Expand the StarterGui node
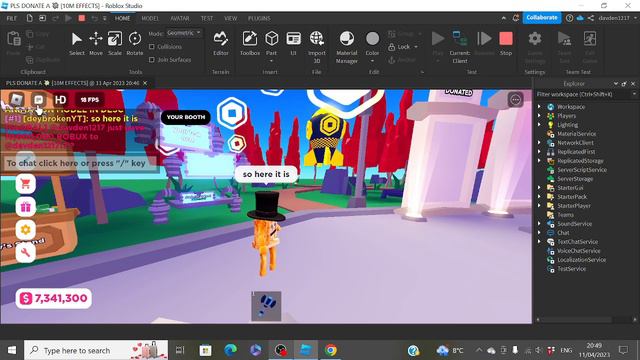 (539, 188)
